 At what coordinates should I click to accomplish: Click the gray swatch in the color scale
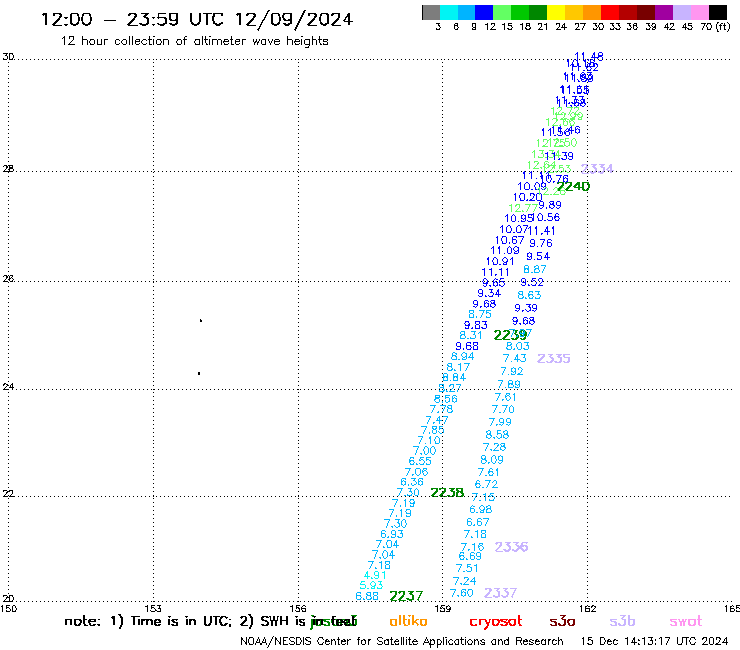[x=431, y=12]
